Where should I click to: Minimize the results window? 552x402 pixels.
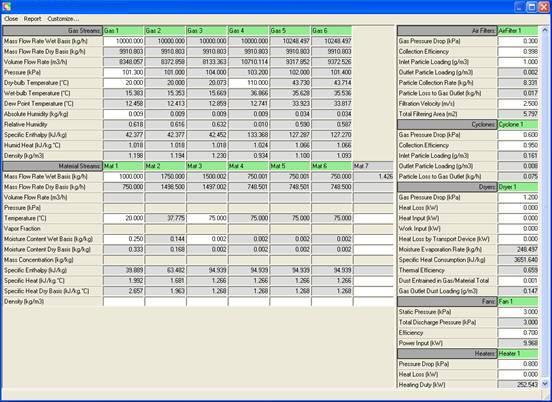coord(519,7)
